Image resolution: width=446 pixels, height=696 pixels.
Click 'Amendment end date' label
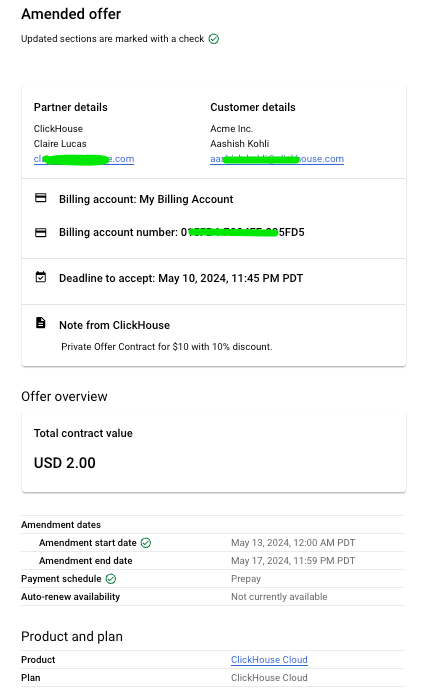click(86, 561)
